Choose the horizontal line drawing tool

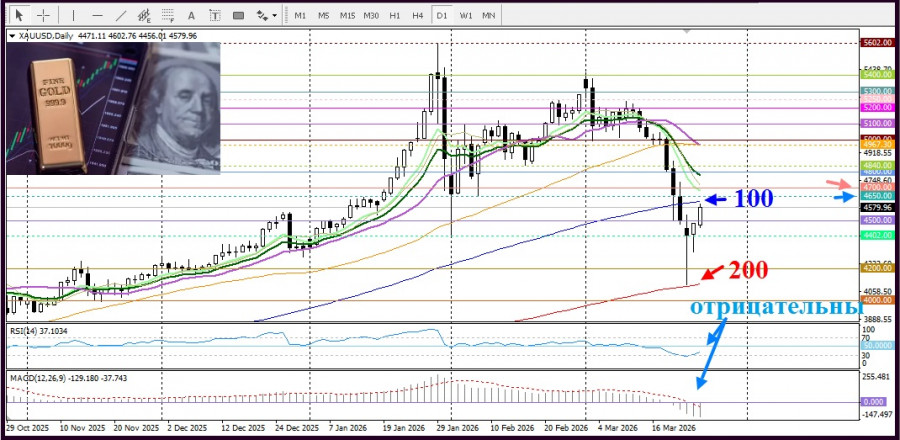[97, 16]
